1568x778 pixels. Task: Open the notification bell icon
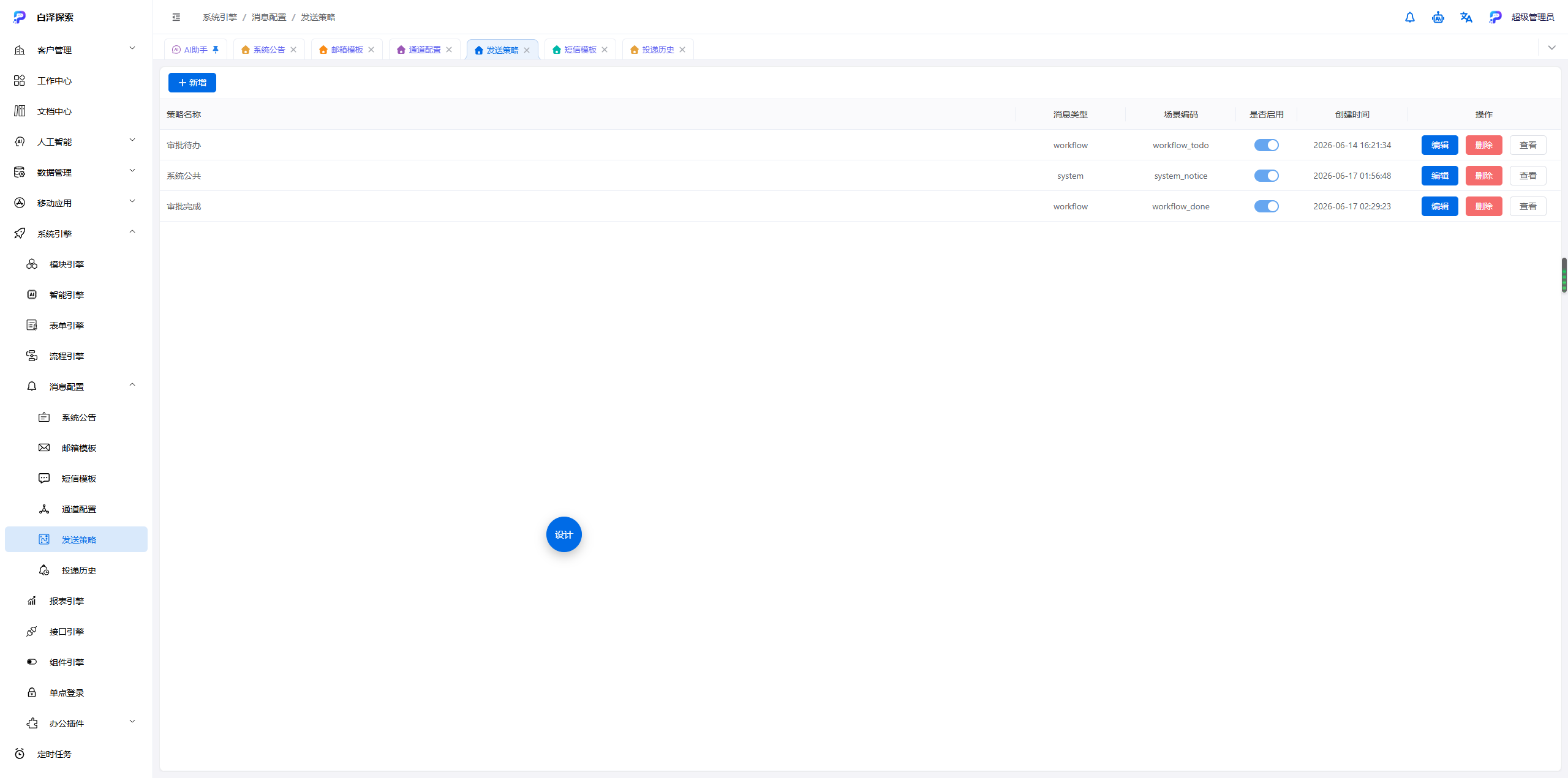coord(1410,17)
